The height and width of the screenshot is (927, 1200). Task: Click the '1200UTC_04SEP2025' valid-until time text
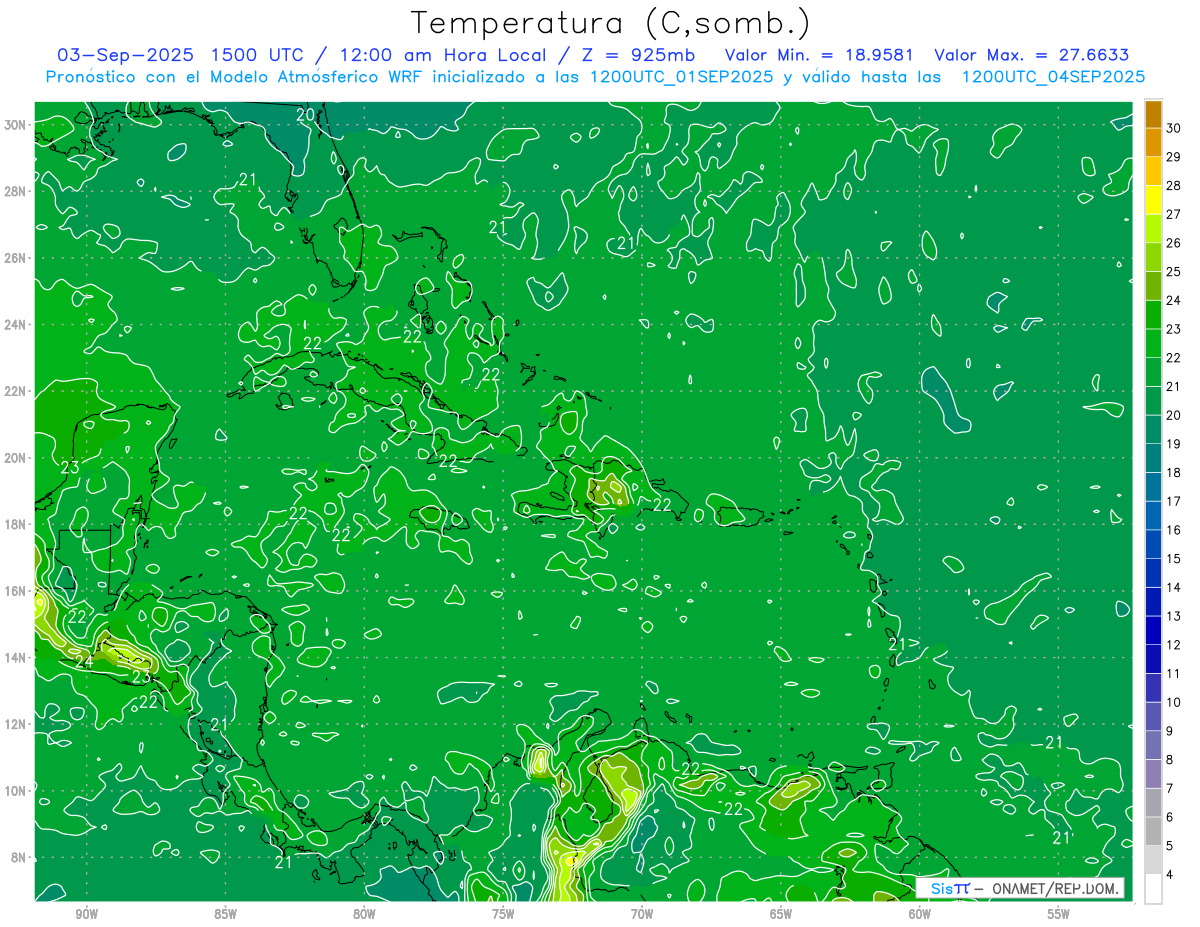point(1053,77)
